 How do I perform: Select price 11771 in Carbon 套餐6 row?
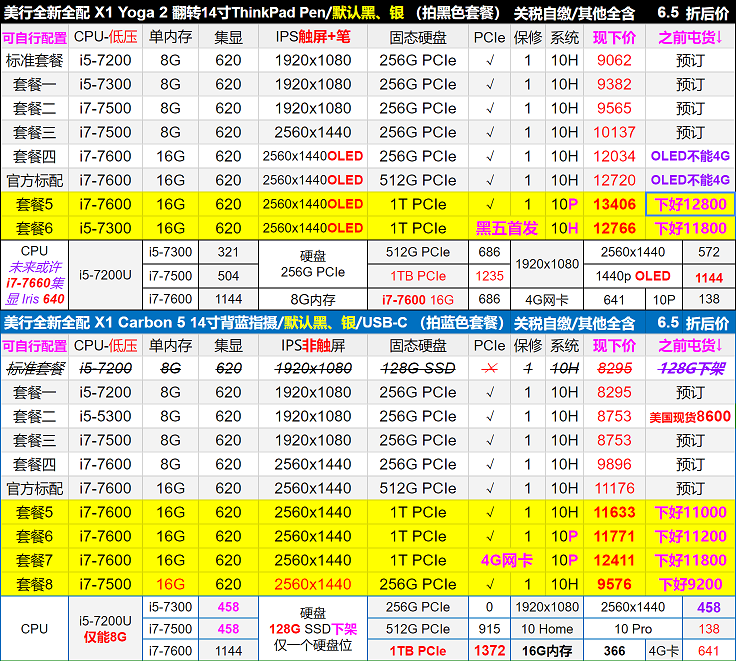(x=614, y=536)
